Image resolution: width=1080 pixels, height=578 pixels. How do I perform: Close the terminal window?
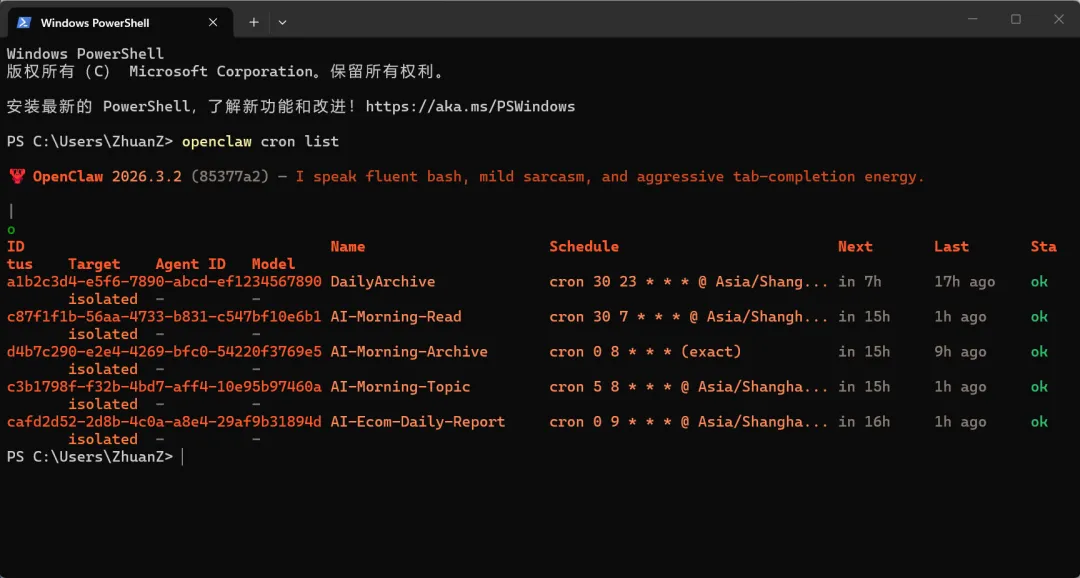tap(1059, 19)
